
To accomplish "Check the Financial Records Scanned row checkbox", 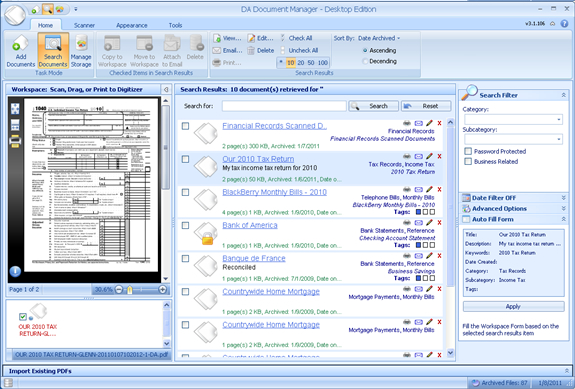I will click(186, 126).
